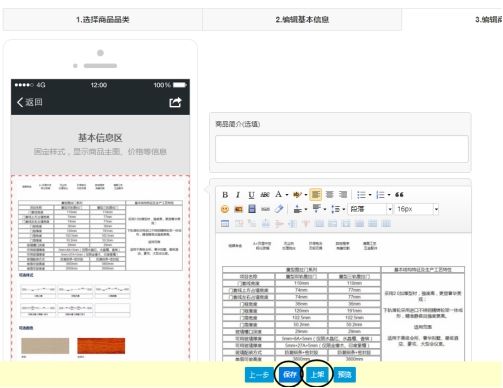Expand the unordered list style dropdown

pos(370,195)
